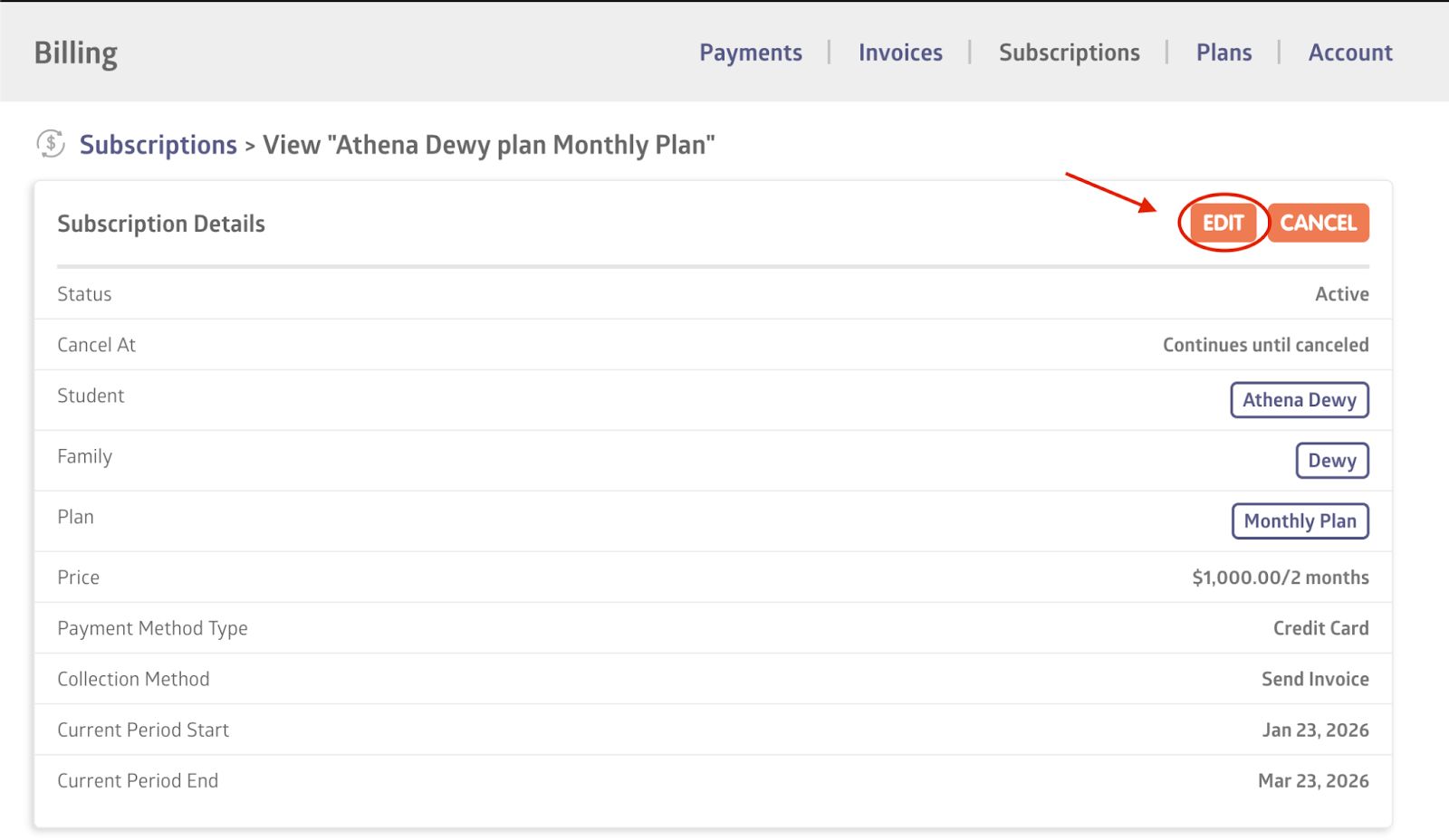Click the Credit Card payment method value
This screenshot has height=840, width=1449.
point(1320,628)
